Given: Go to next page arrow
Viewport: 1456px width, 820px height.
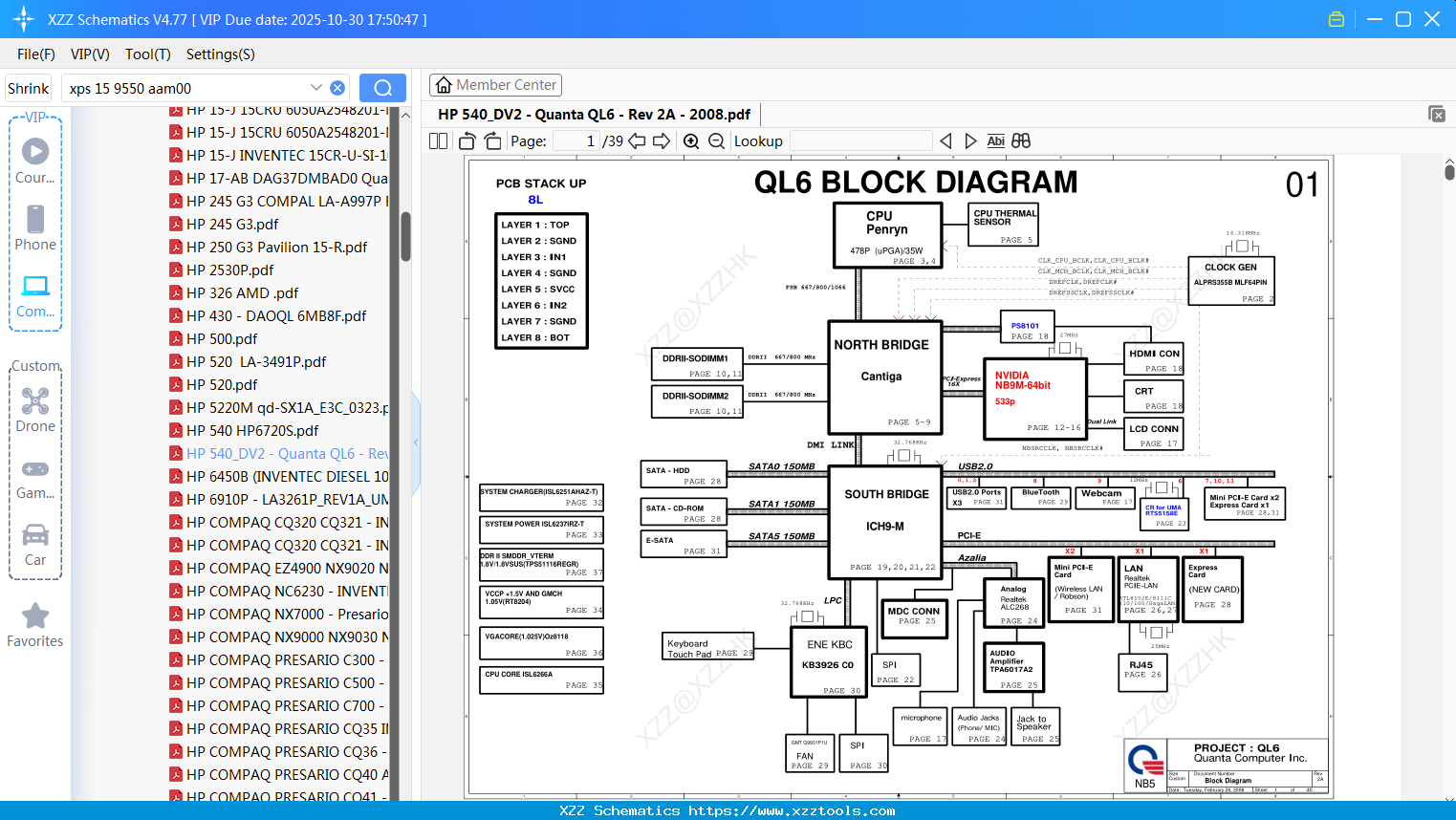Looking at the screenshot, I should (x=662, y=140).
